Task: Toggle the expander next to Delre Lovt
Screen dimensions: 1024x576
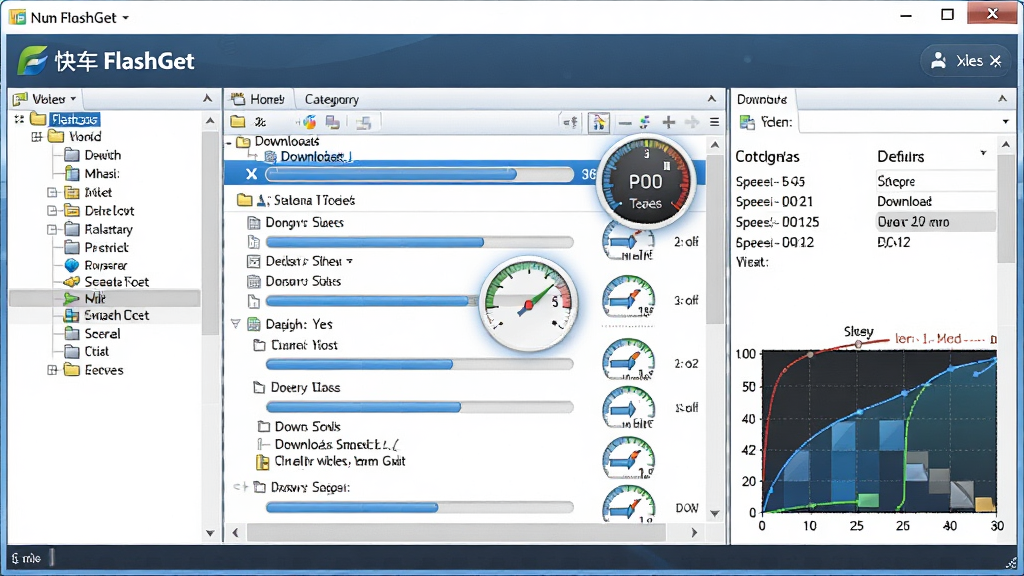Action: [x=52, y=210]
